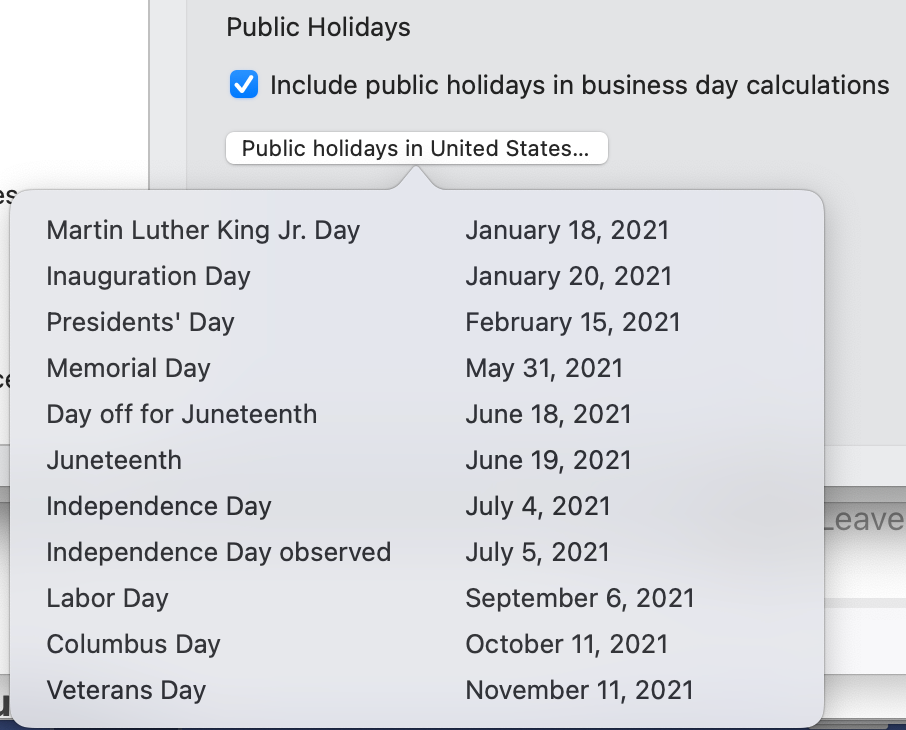Click the May 31, 2021 date
The width and height of the screenshot is (906, 730).
point(544,368)
